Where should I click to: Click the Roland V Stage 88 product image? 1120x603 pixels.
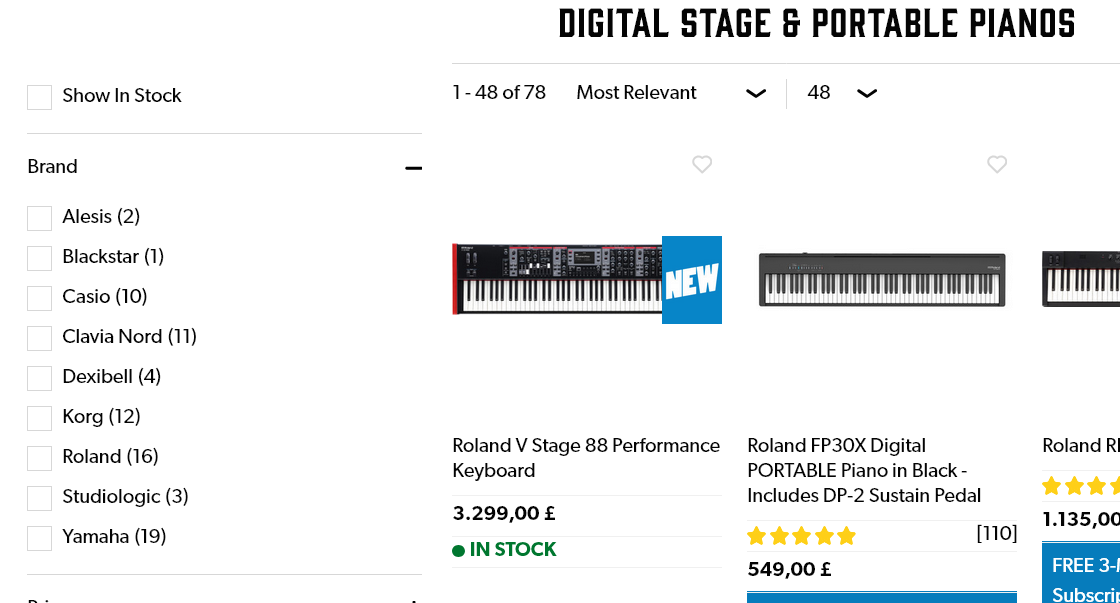pyautogui.click(x=557, y=280)
